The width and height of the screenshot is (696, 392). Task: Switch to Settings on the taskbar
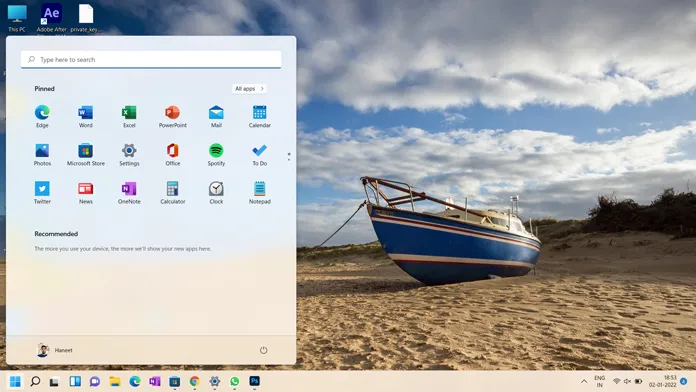point(215,381)
